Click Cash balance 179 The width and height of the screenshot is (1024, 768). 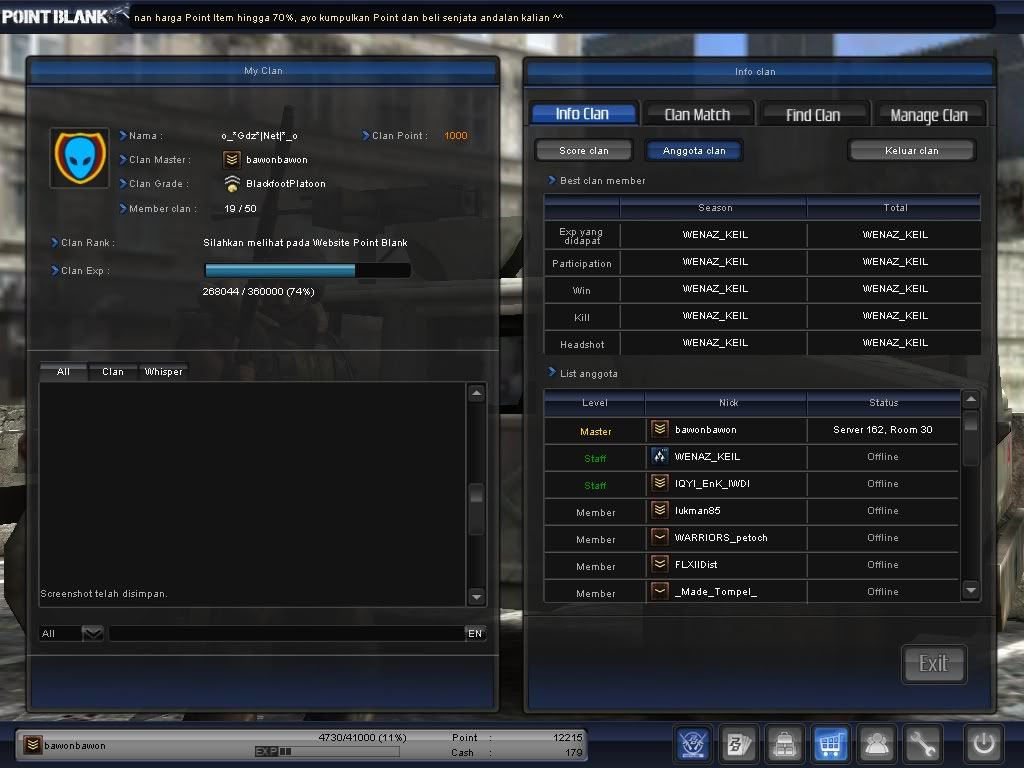point(574,752)
